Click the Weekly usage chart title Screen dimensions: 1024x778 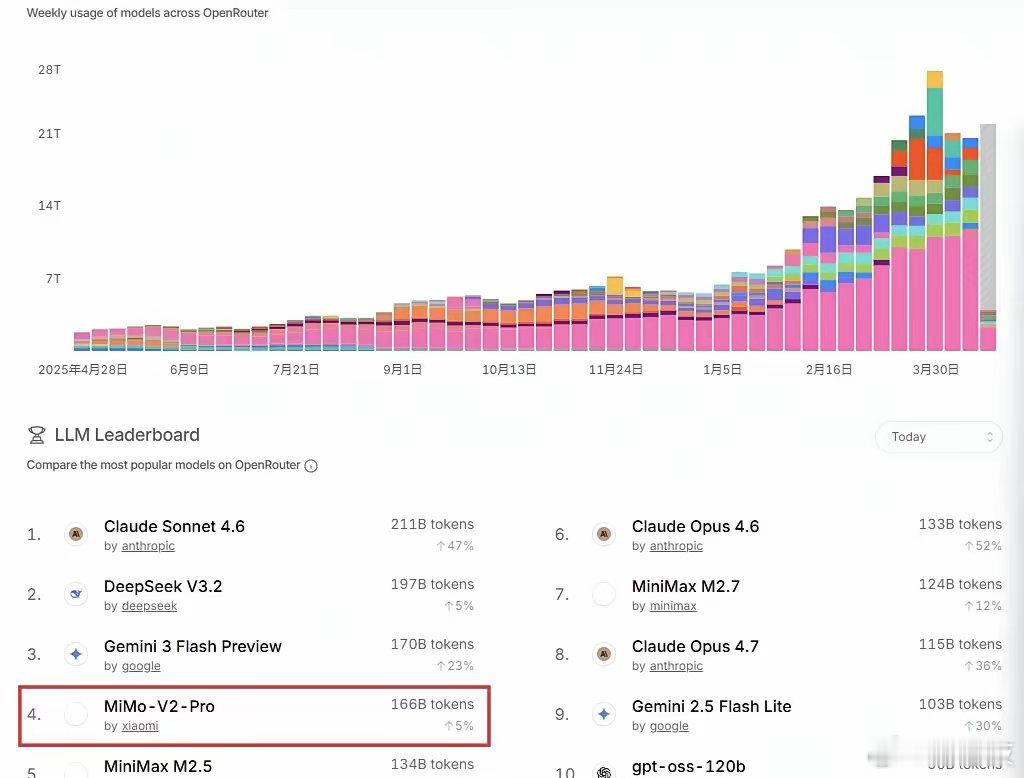coord(148,13)
